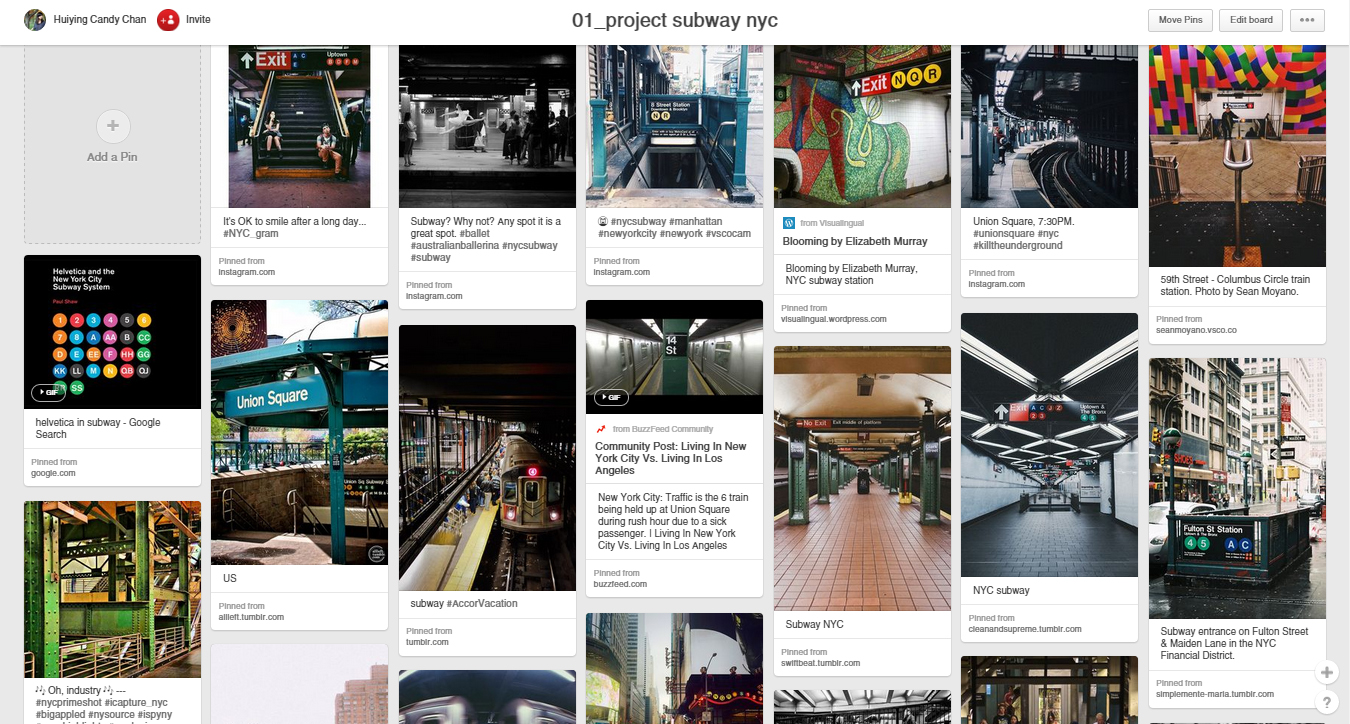
Task: Open the seanmoyano.vsco.co source link
Action: click(x=1198, y=330)
